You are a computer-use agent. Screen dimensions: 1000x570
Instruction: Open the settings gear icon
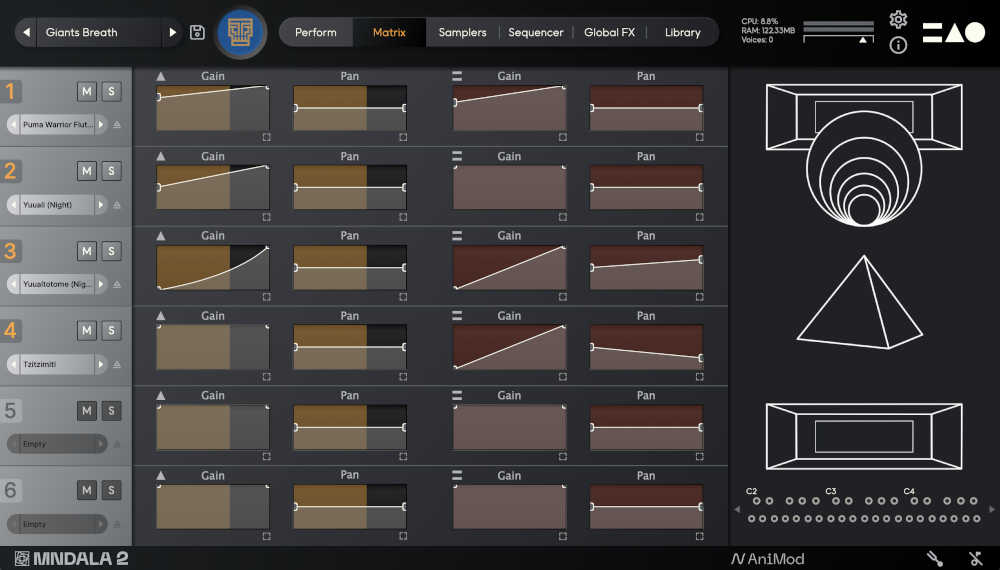pyautogui.click(x=898, y=19)
